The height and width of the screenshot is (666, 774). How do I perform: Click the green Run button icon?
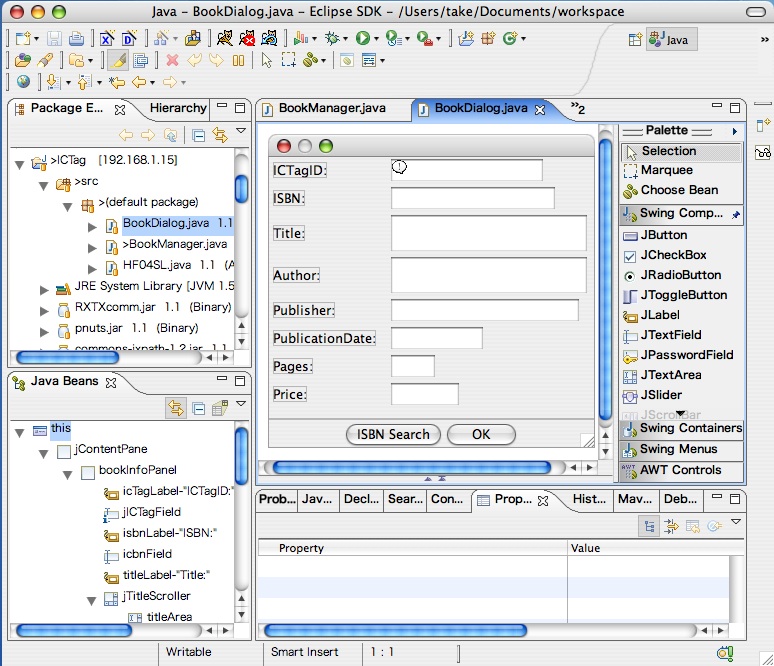pos(363,39)
